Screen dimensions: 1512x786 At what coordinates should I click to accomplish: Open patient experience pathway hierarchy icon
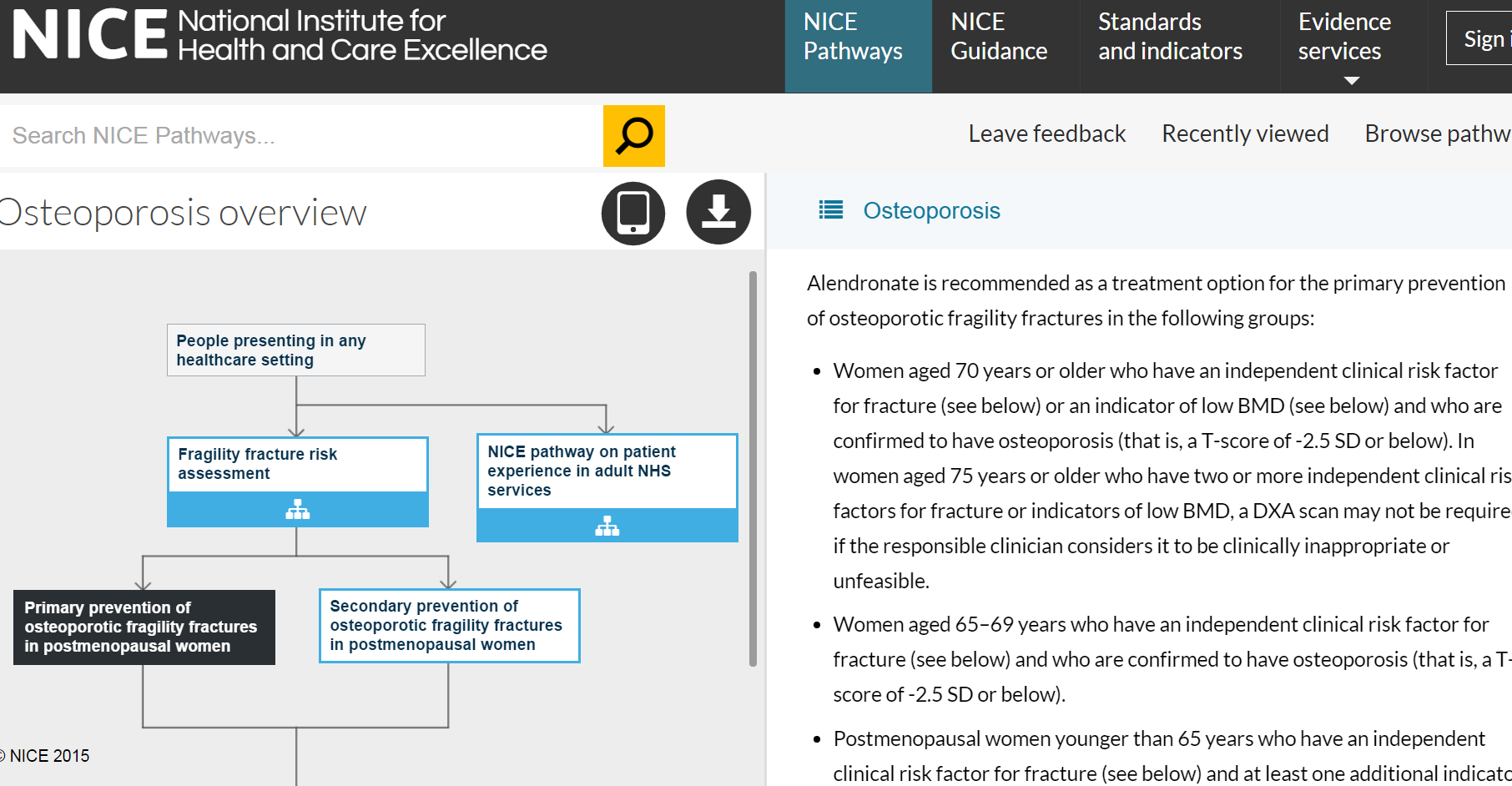pos(607,526)
